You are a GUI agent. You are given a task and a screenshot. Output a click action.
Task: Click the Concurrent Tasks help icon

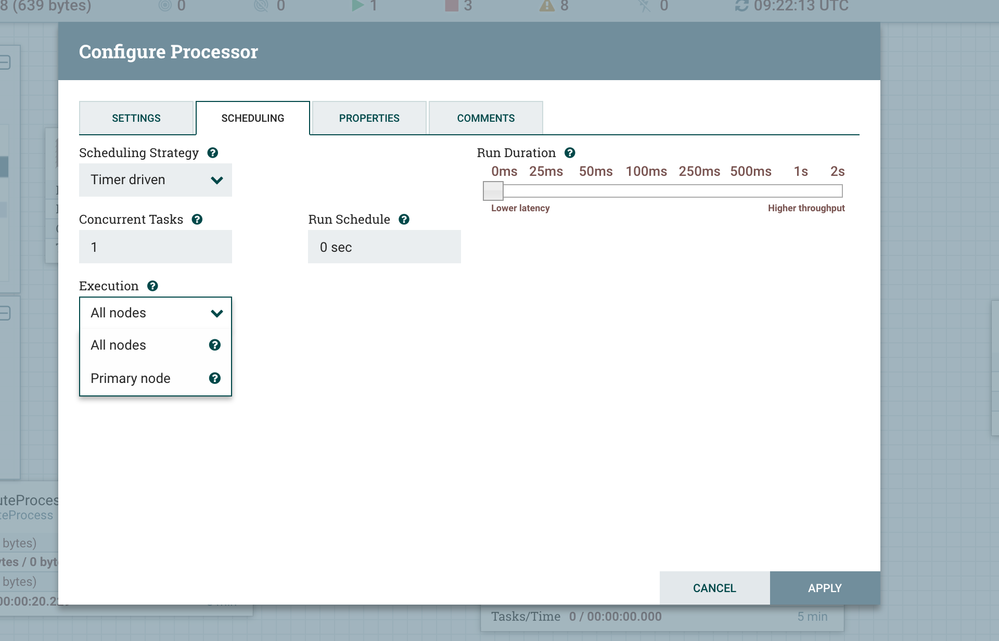click(x=198, y=218)
